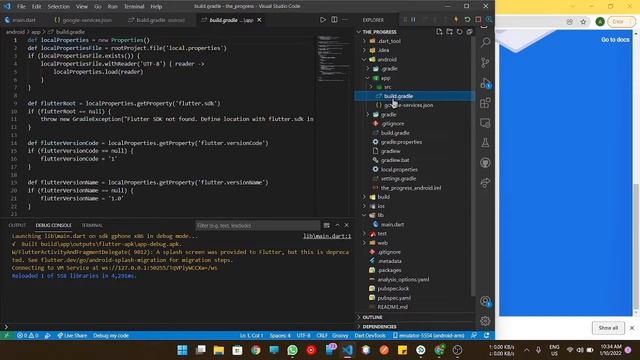Open Source Control in the activity bar

[485, 62]
